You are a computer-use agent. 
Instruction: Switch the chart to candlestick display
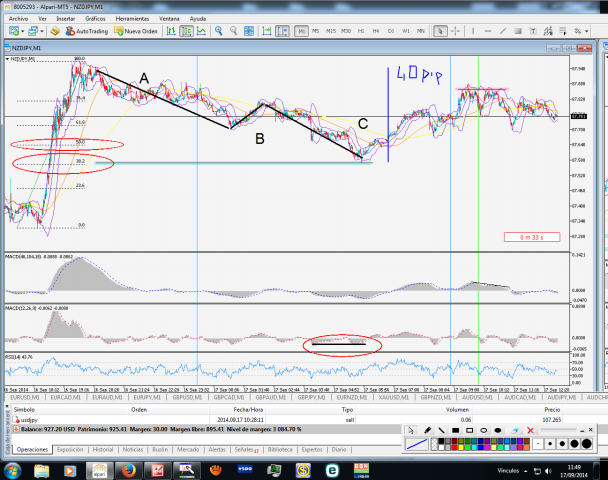[187, 31]
